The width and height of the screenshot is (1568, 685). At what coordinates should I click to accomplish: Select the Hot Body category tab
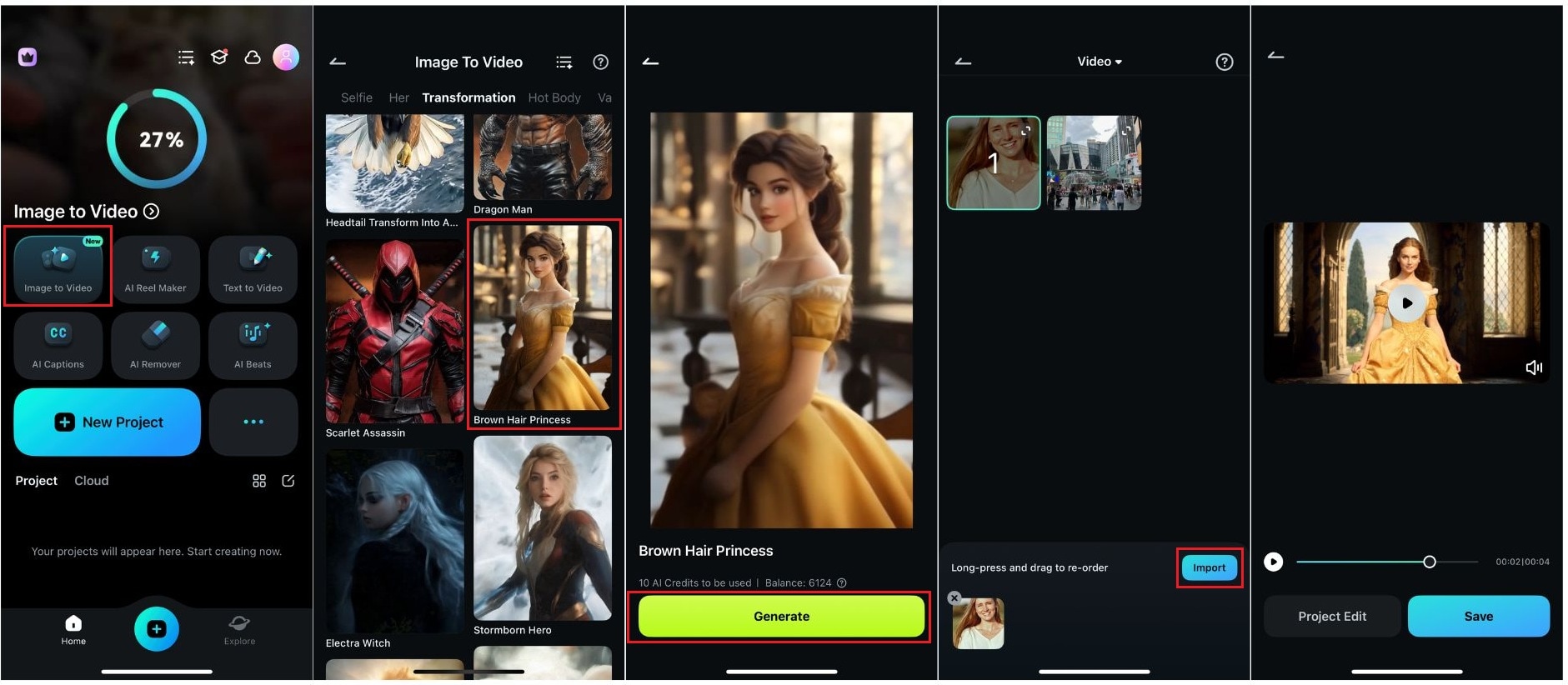point(554,97)
